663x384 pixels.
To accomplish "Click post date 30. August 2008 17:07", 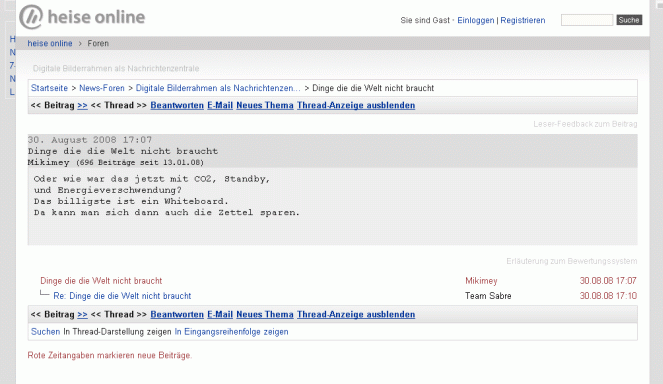I will pyautogui.click(x=90, y=140).
